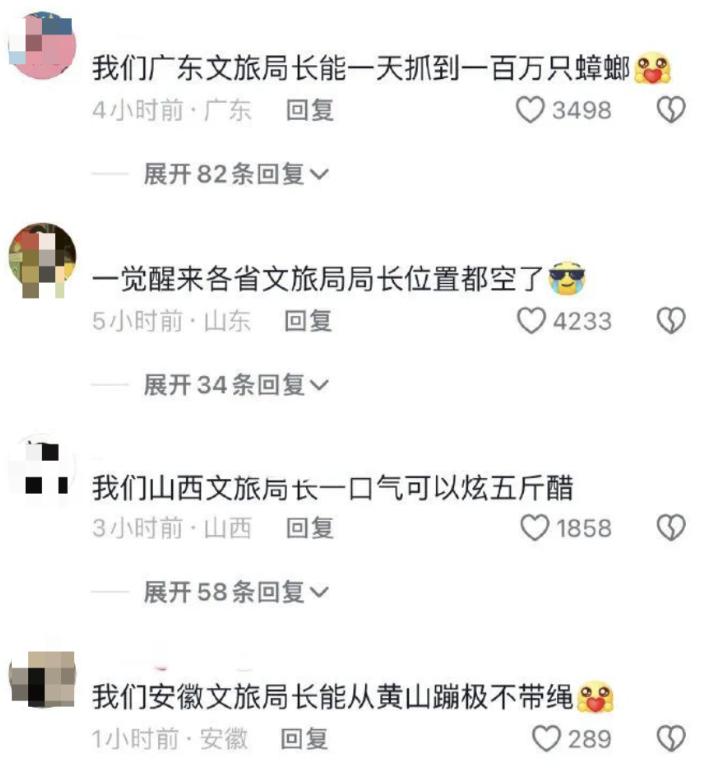This screenshot has height=768, width=724.
Task: Reply to the Shandong comment
Action: 309,321
